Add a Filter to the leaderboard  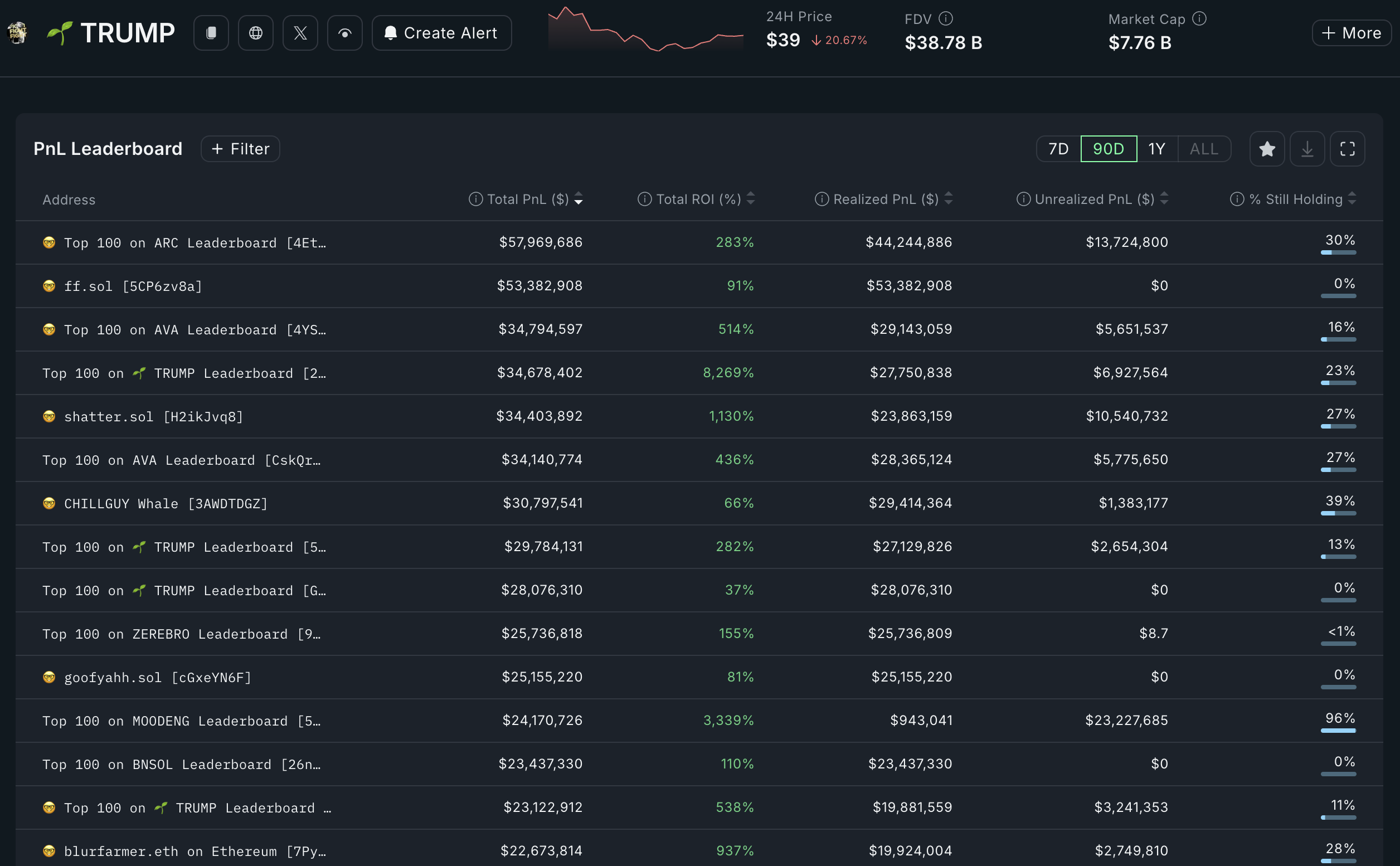coord(240,149)
